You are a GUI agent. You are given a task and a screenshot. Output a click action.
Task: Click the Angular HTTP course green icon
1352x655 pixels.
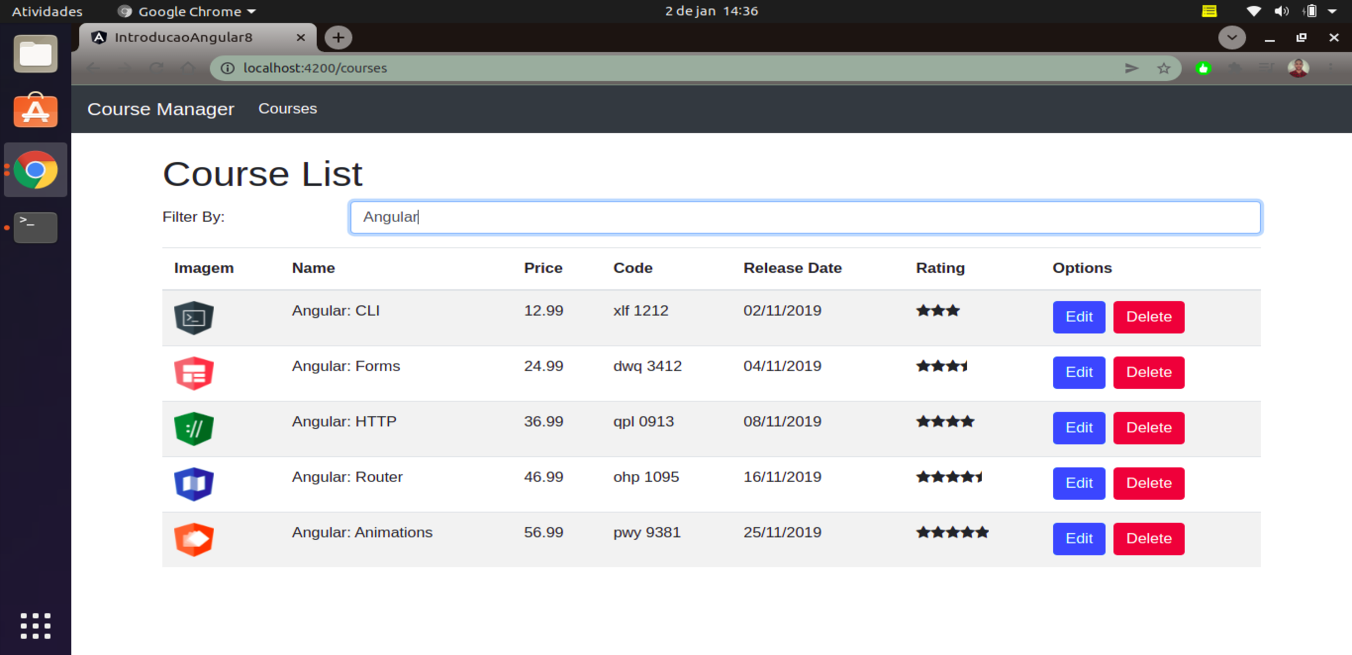(194, 428)
